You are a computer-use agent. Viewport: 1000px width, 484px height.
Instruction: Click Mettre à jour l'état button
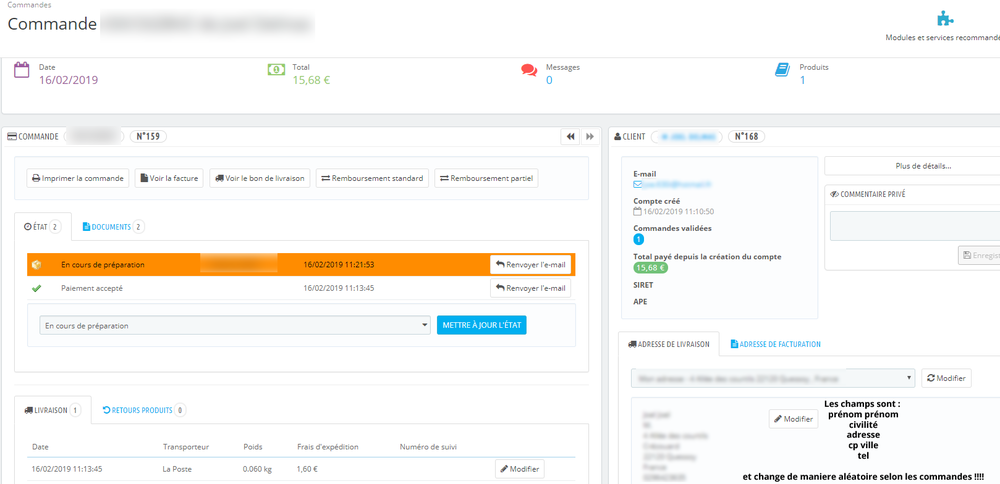click(482, 325)
